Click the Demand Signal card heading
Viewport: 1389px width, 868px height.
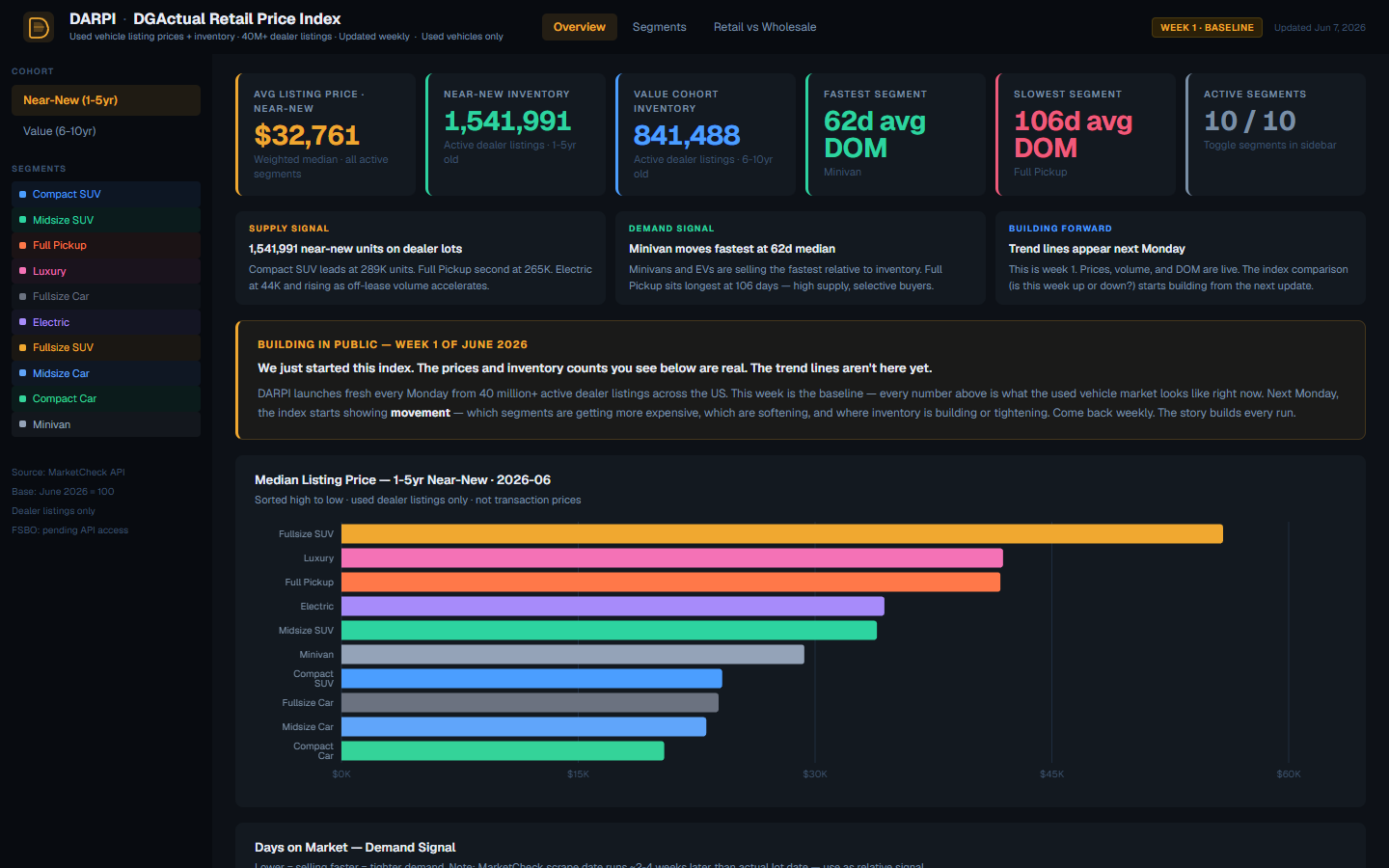(x=671, y=229)
